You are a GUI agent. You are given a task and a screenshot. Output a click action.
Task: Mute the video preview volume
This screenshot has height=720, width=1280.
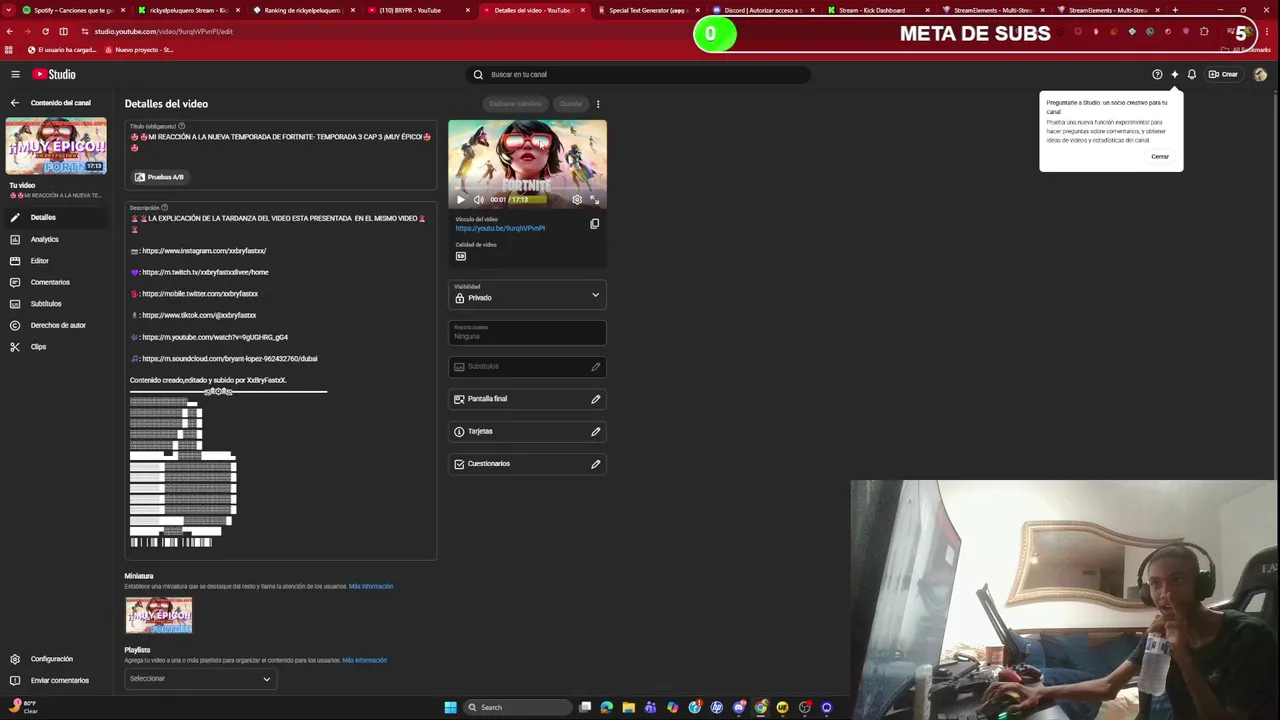[x=478, y=199]
